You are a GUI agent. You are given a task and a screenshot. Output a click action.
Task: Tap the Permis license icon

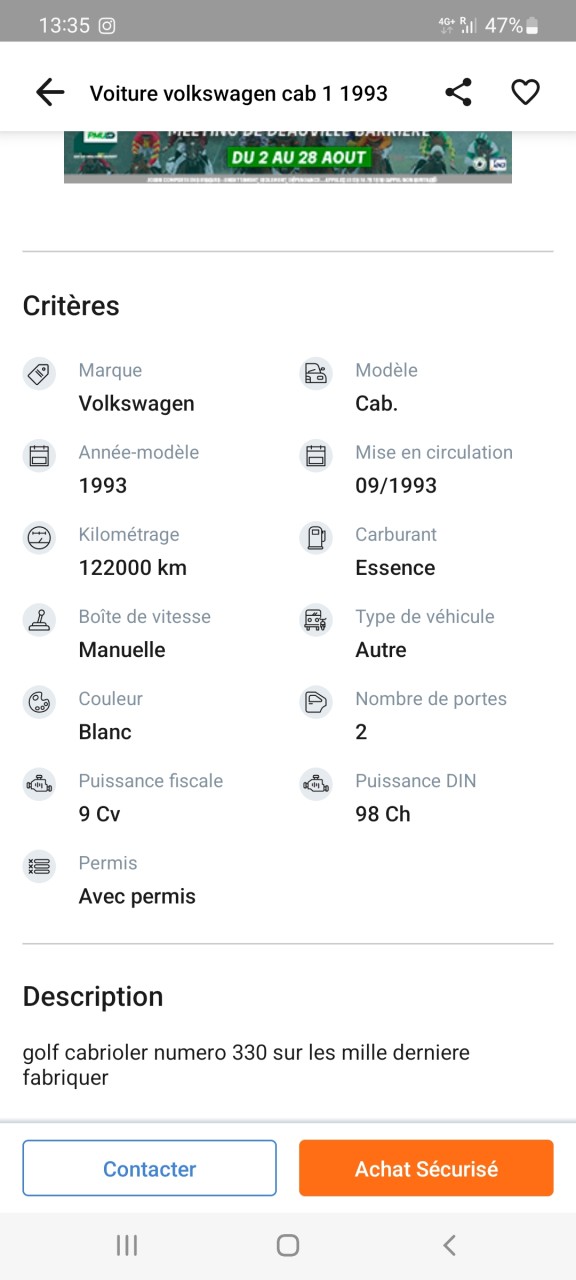(x=39, y=866)
